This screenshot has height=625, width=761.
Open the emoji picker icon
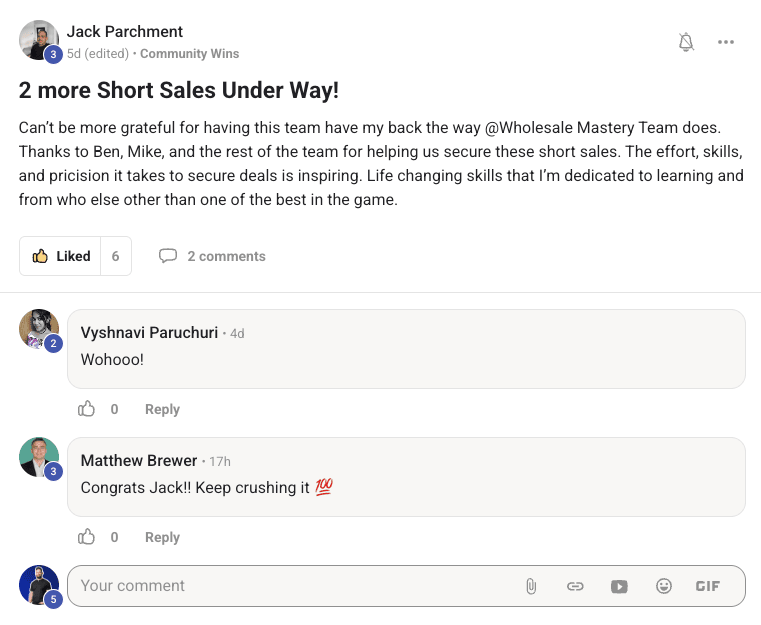(x=663, y=586)
